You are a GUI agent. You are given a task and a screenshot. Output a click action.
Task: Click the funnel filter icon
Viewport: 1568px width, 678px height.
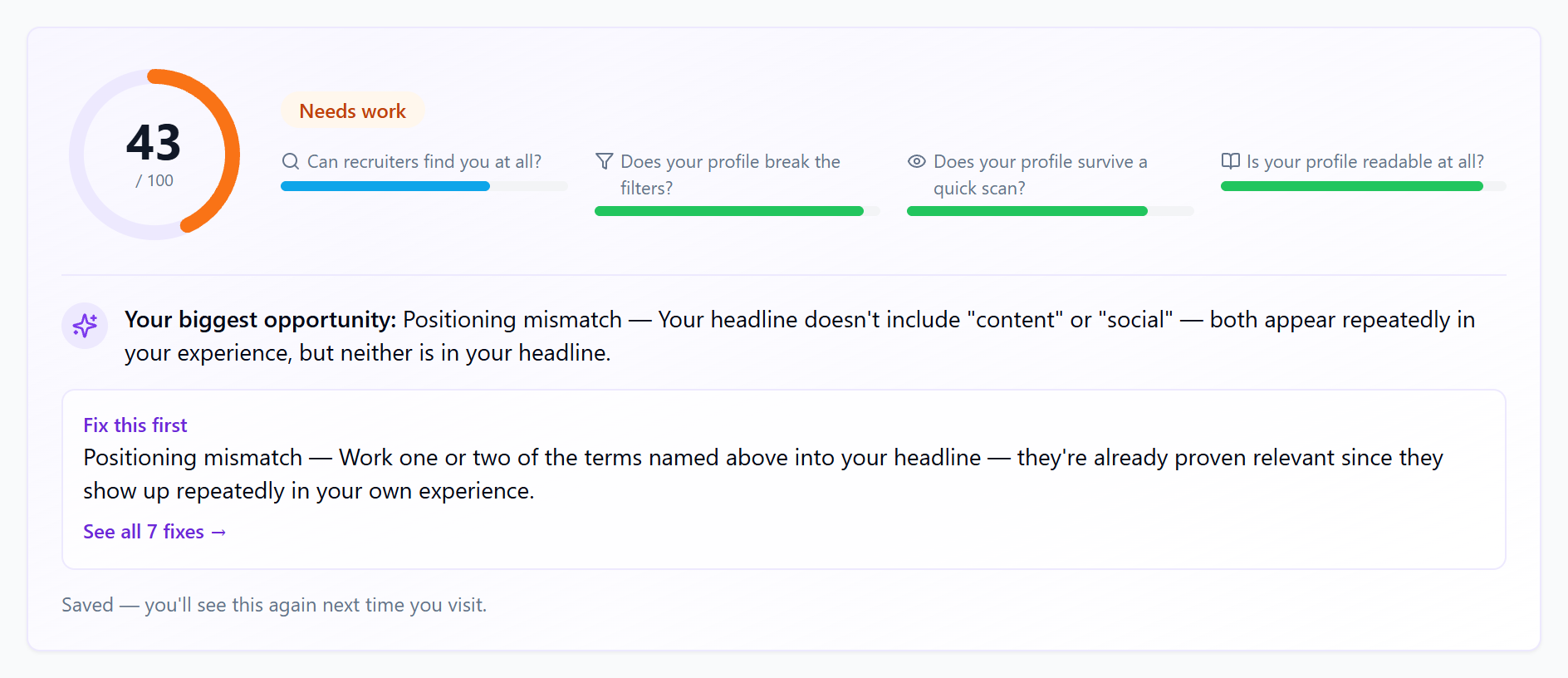pyautogui.click(x=605, y=161)
